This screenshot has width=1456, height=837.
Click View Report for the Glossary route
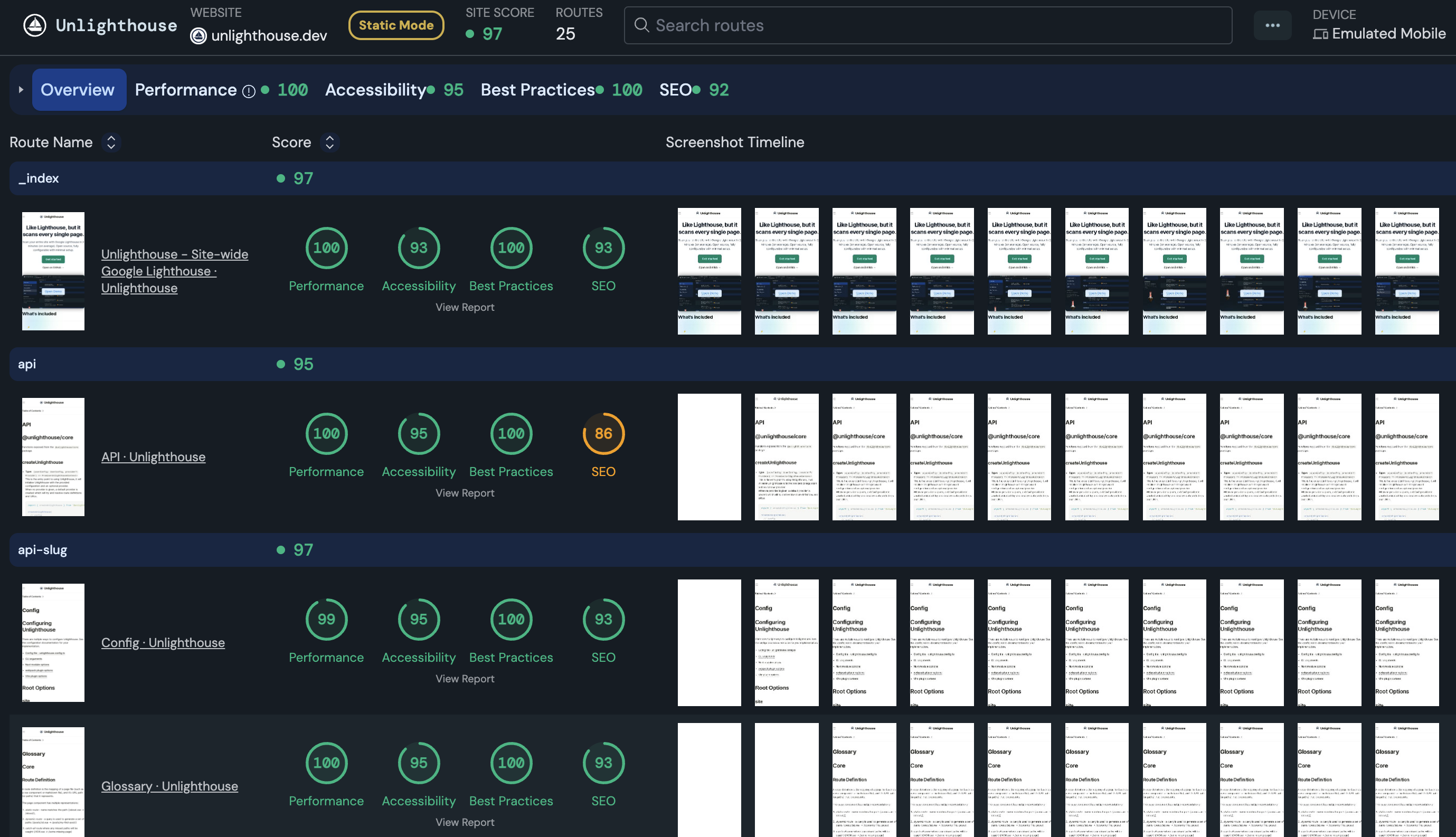[465, 822]
